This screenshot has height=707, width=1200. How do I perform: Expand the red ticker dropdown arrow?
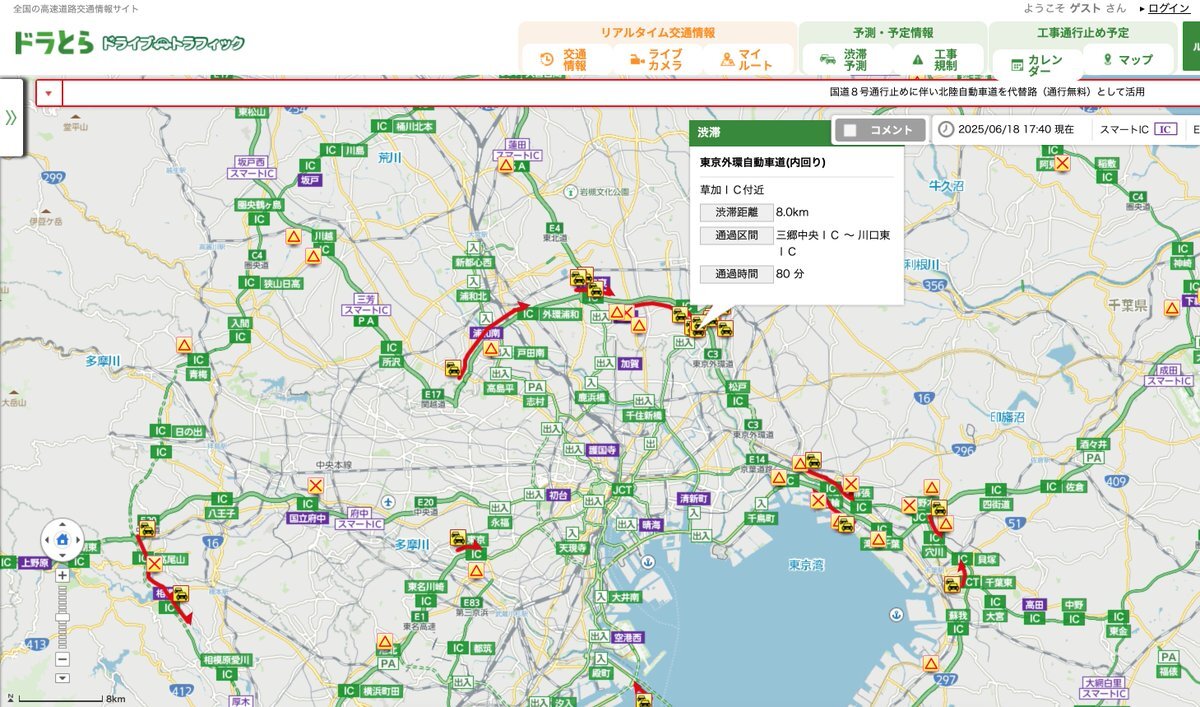coord(48,93)
